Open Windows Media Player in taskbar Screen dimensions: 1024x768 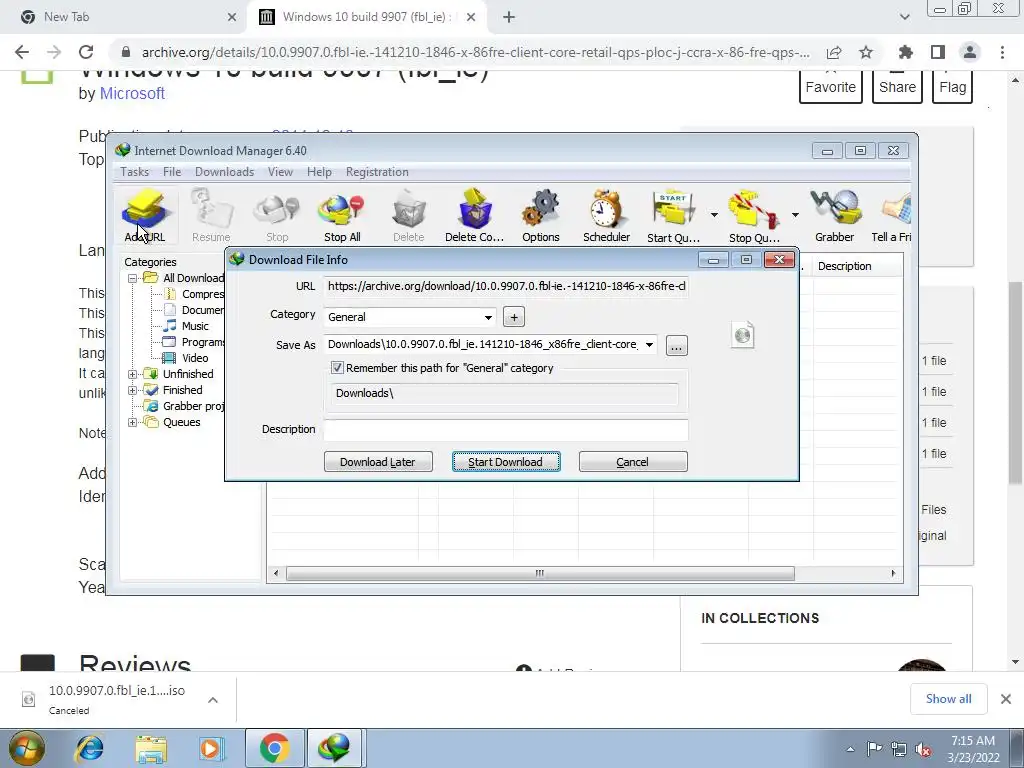coord(211,748)
